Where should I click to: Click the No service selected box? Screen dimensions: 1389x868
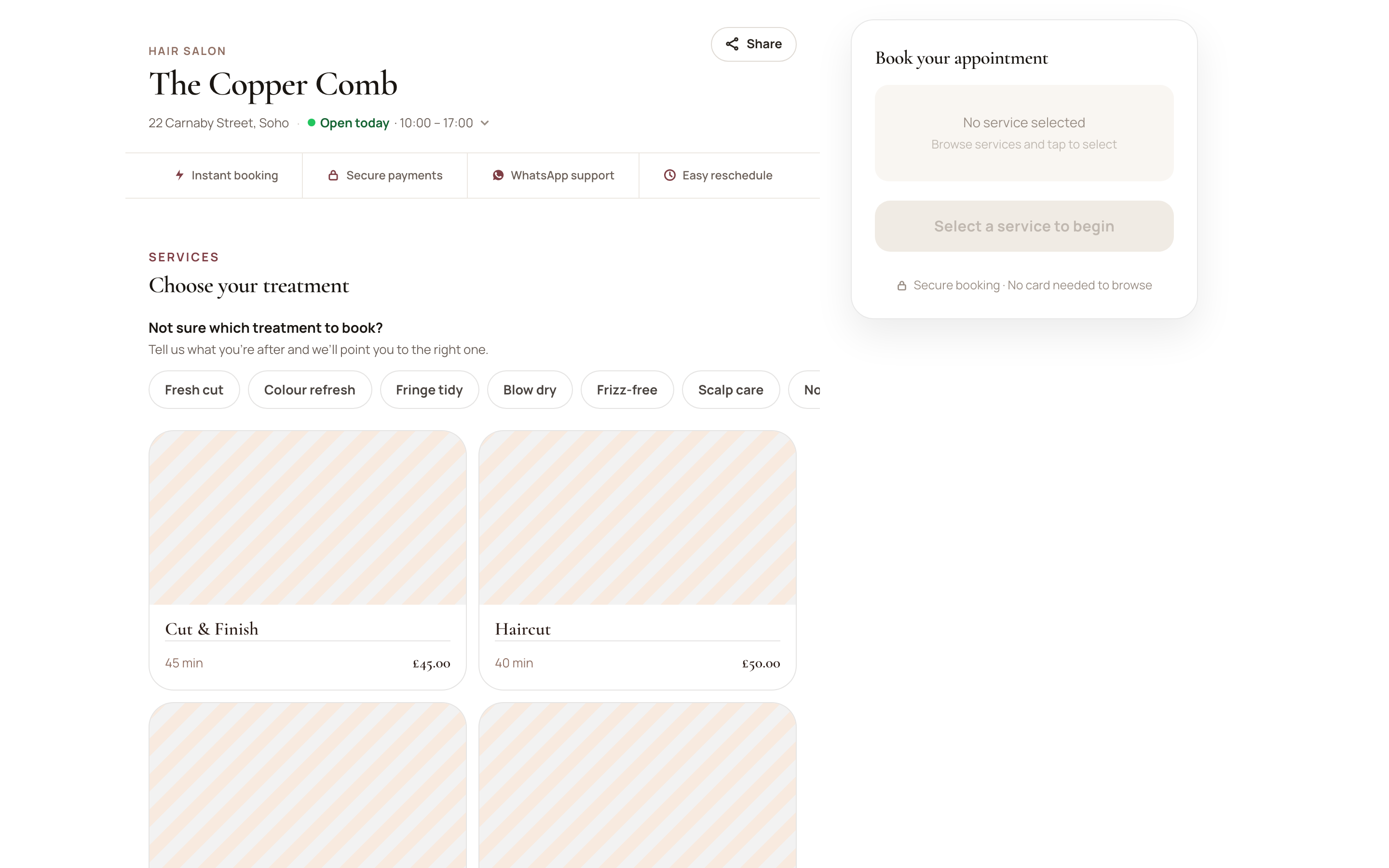pos(1024,133)
